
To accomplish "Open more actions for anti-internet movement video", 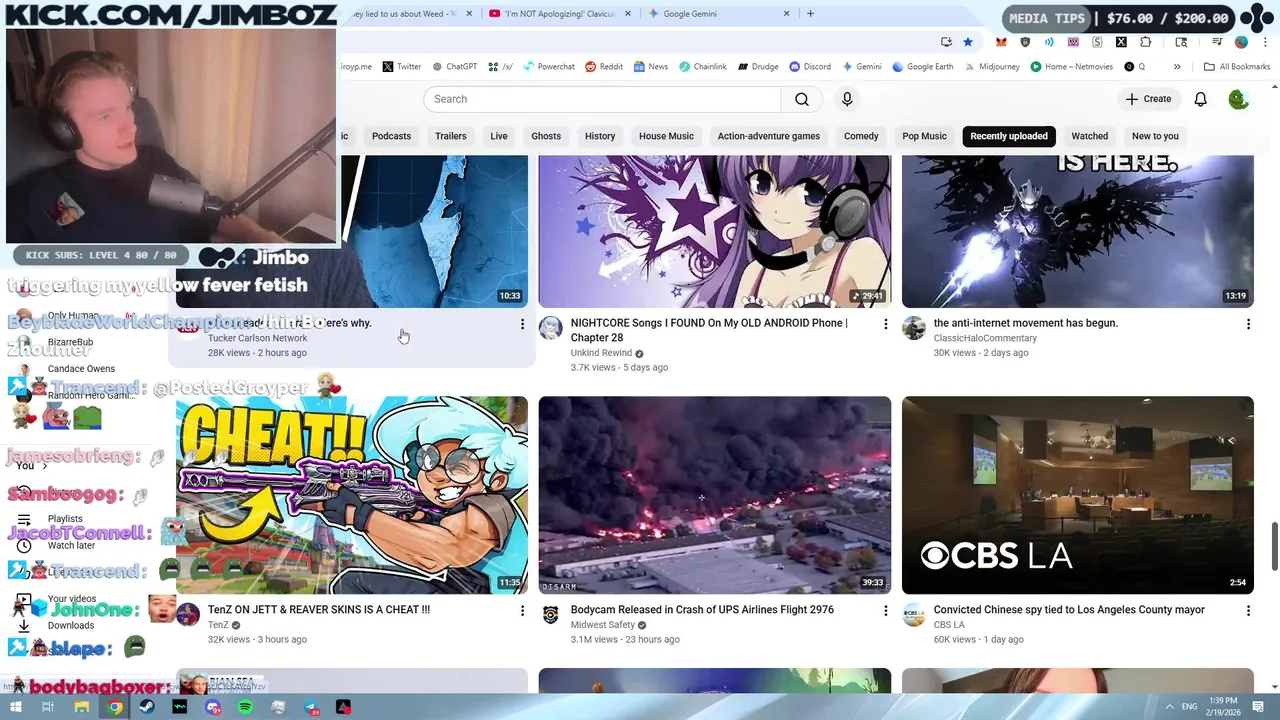I will tap(1248, 324).
